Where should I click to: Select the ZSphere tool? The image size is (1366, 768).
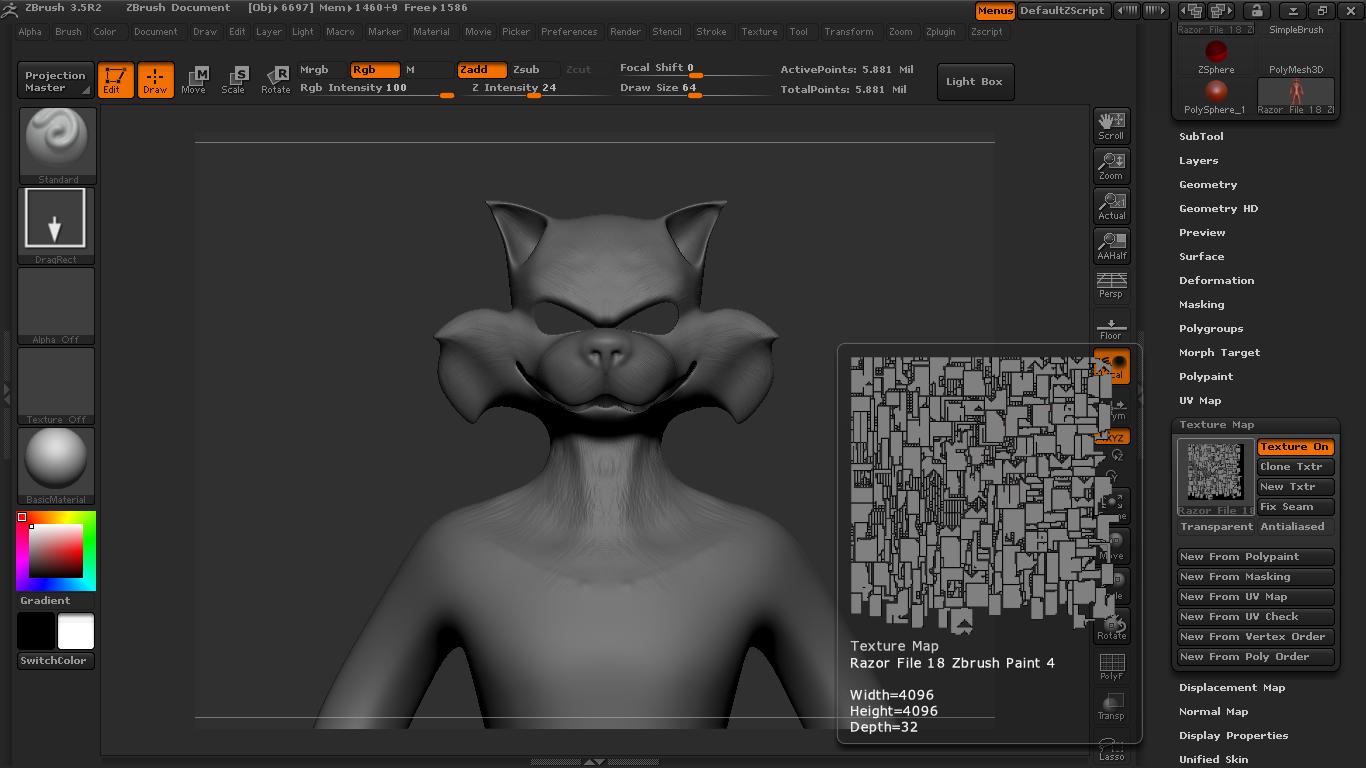[x=1216, y=57]
